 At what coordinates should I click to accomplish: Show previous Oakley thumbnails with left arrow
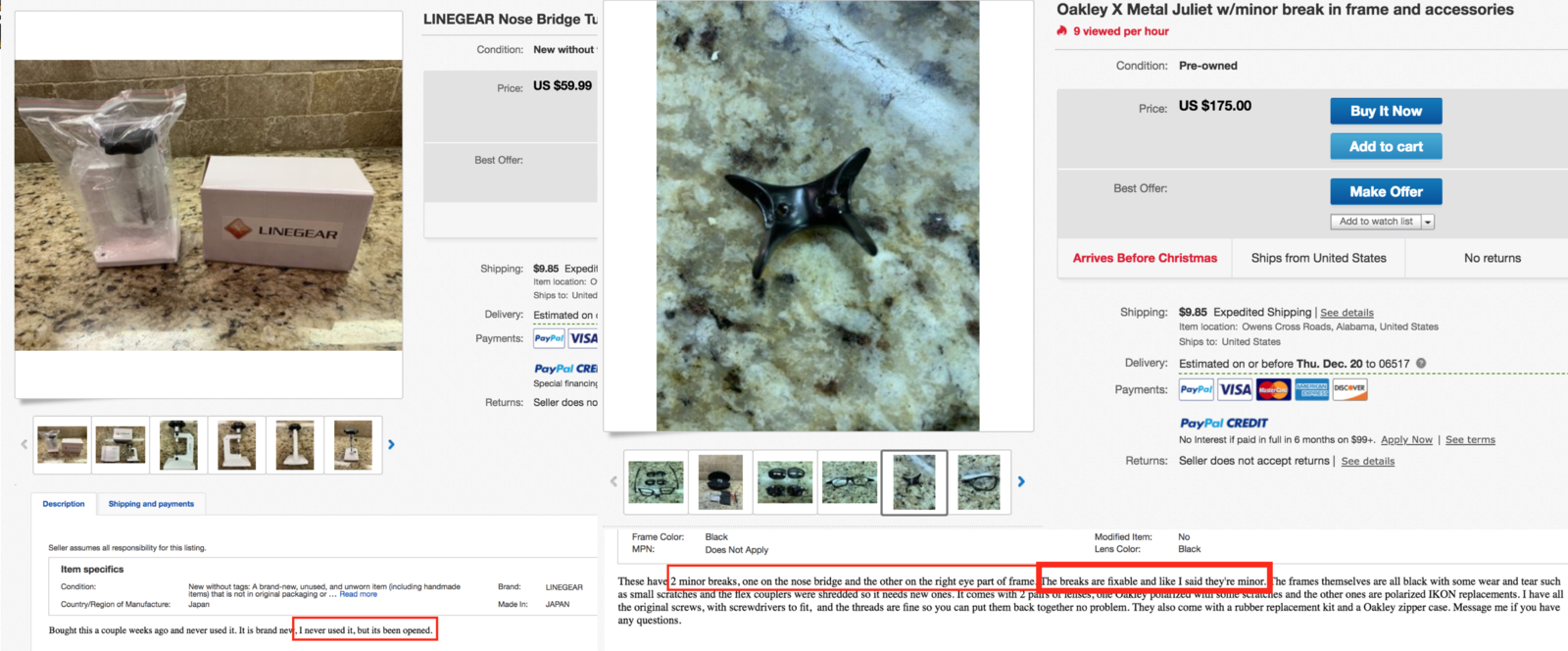614,481
